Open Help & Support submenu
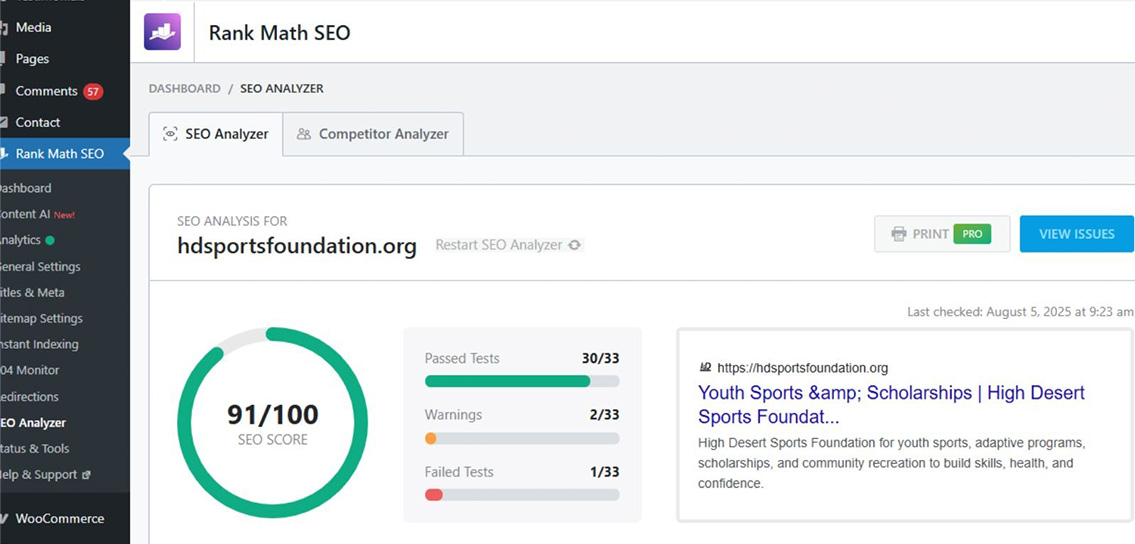The image size is (1135, 544). (40, 475)
